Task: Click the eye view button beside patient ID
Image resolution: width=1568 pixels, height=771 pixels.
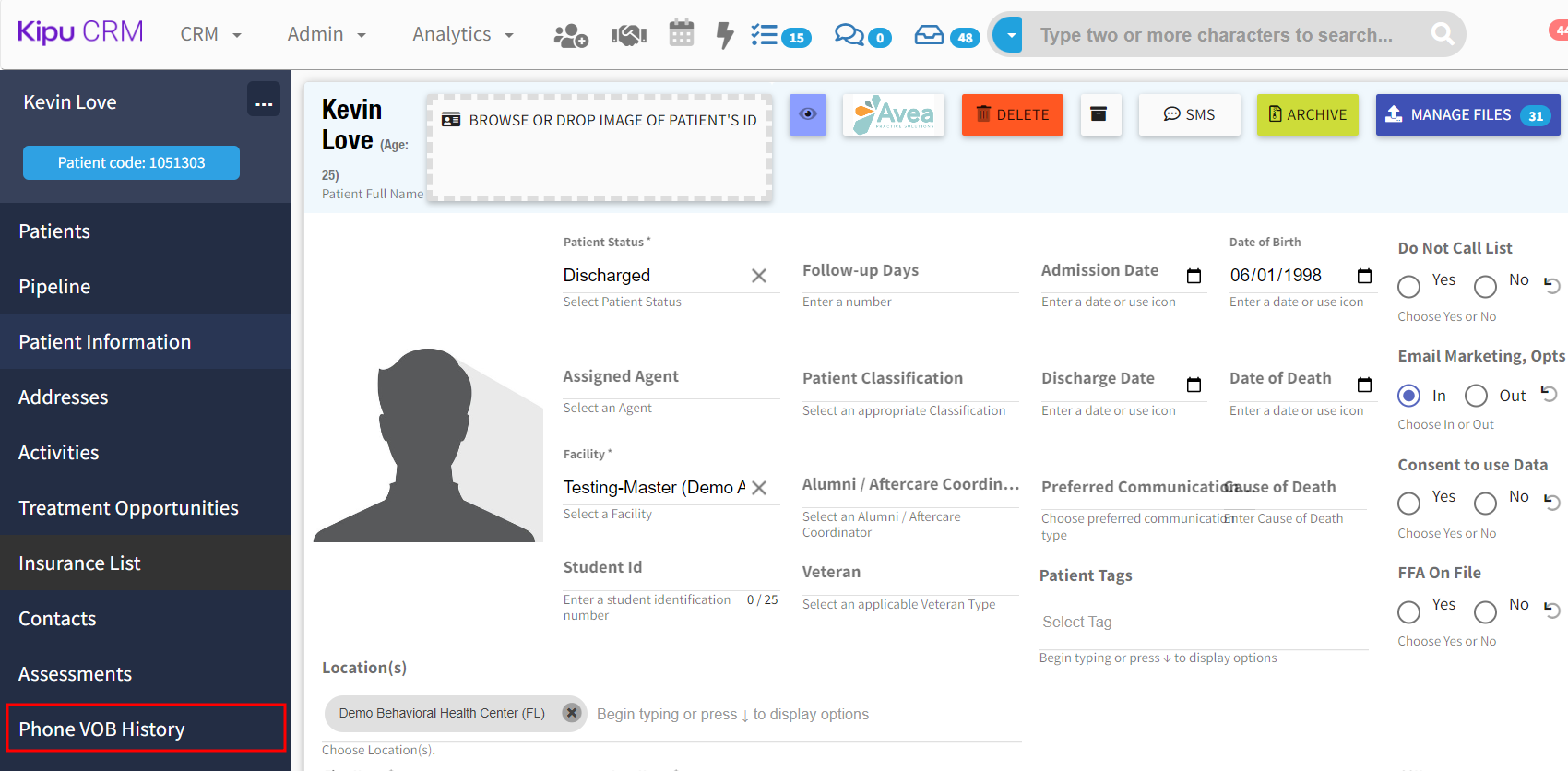Action: (x=808, y=114)
